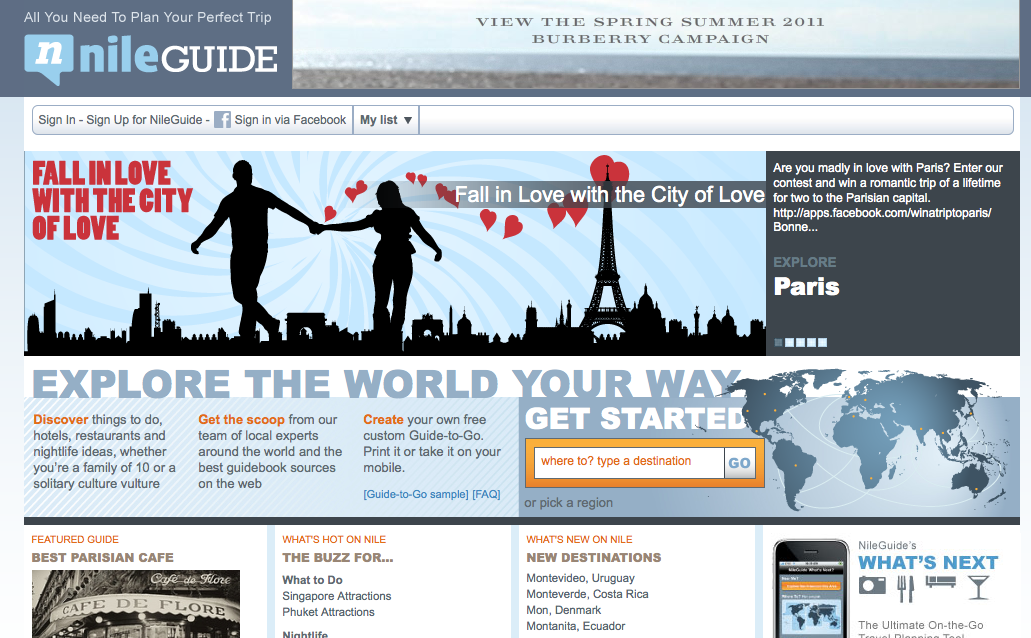This screenshot has width=1031, height=638.
Task: Select the first slideshow indicator dot
Action: (x=779, y=343)
